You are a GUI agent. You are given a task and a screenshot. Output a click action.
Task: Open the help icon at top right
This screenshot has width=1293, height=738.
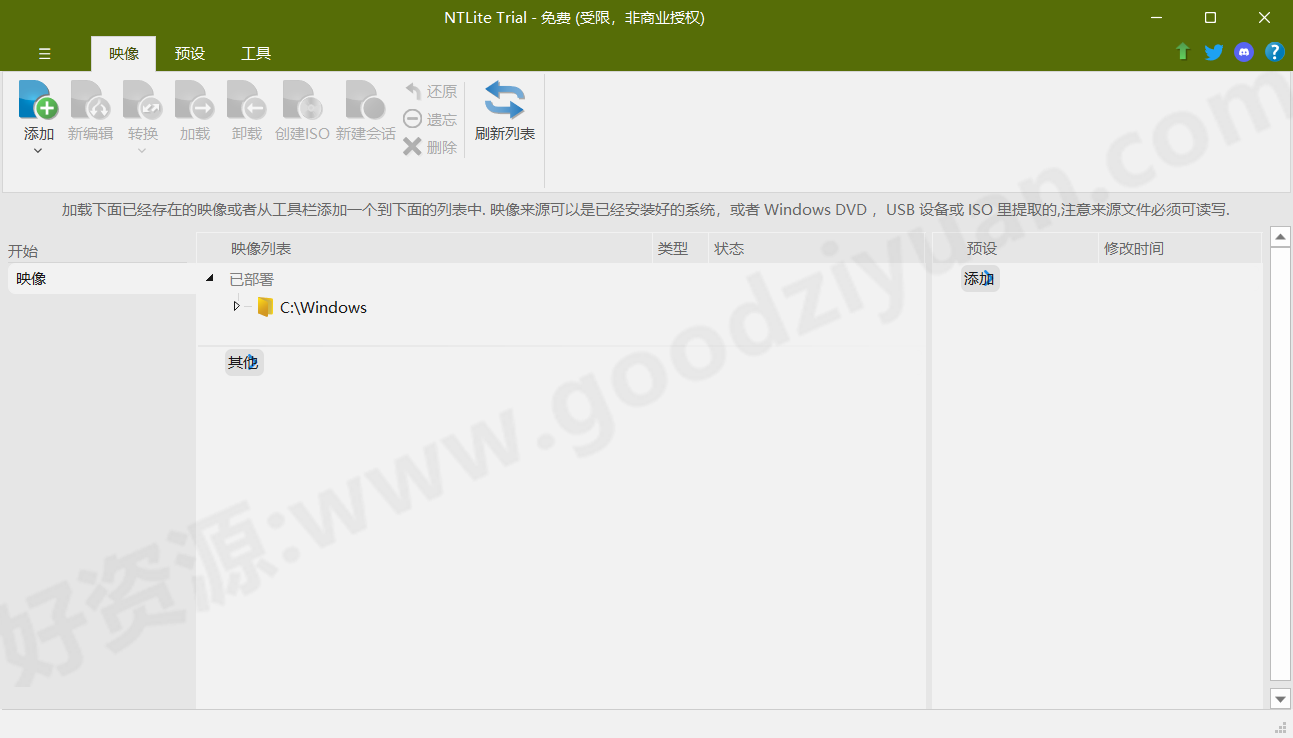click(1274, 51)
